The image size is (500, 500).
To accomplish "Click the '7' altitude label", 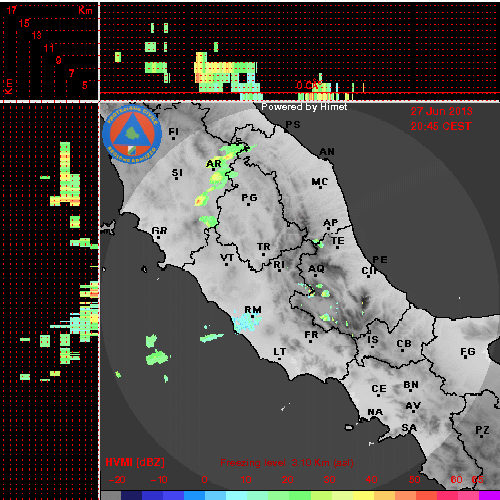I will [71, 73].
